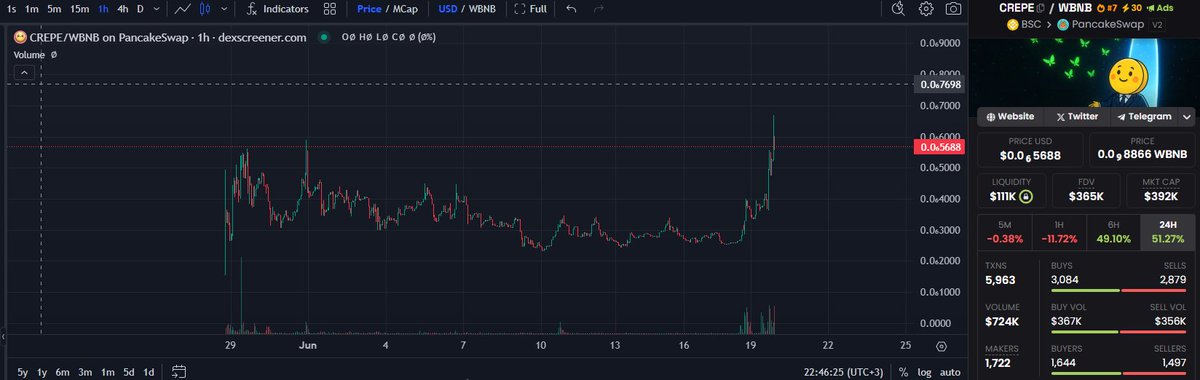The width and height of the screenshot is (1200, 380).
Task: Set the 6m date range
Action: (x=62, y=371)
